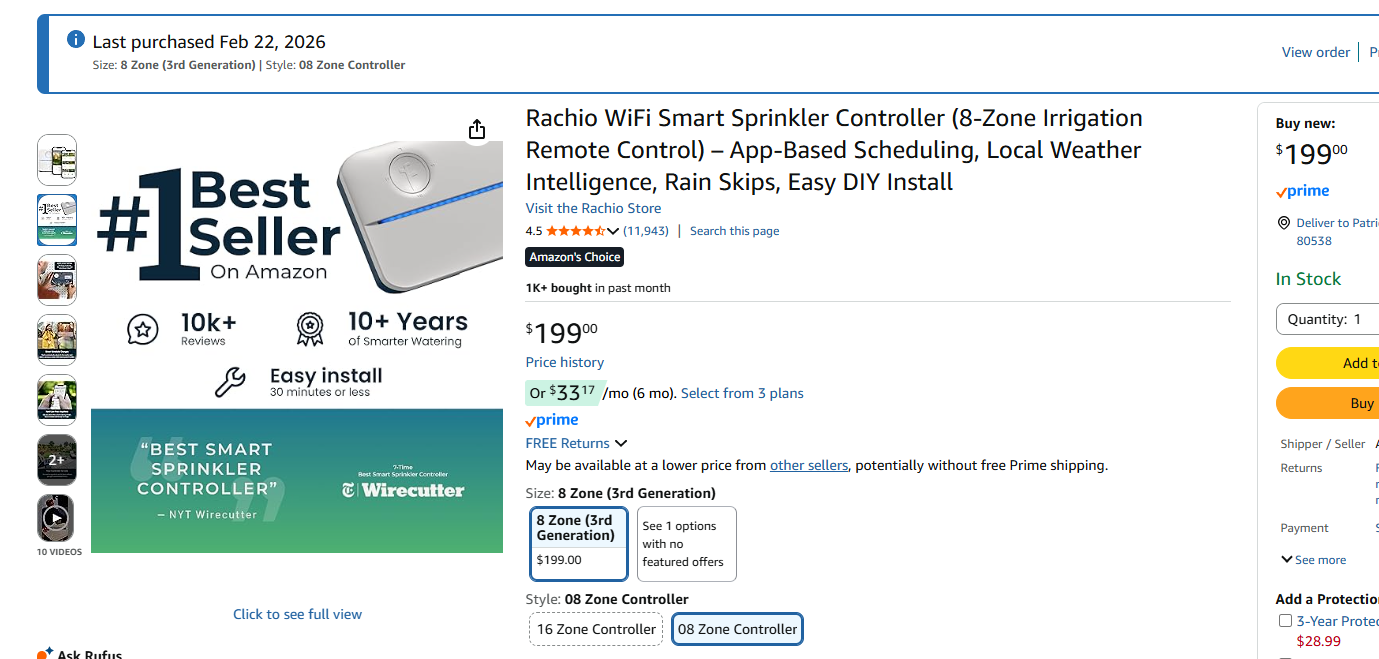The width and height of the screenshot is (1379, 659).
Task: Select the first product image thumbnail
Action: pyautogui.click(x=56, y=160)
